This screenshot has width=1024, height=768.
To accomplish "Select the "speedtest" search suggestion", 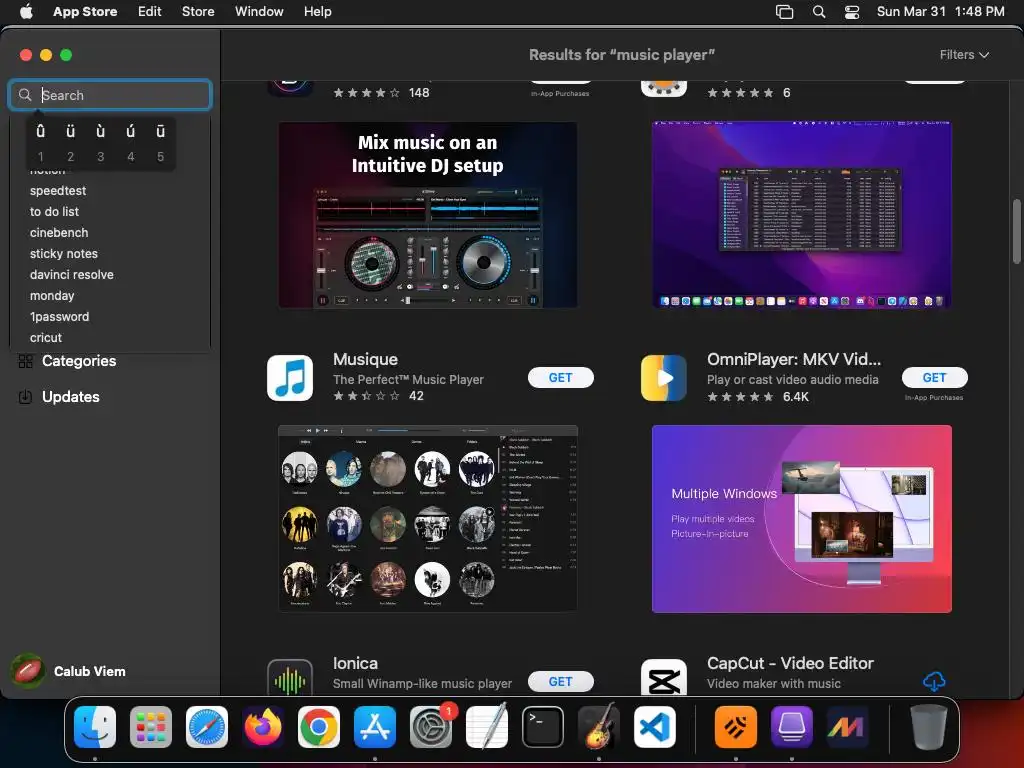I will point(57,191).
